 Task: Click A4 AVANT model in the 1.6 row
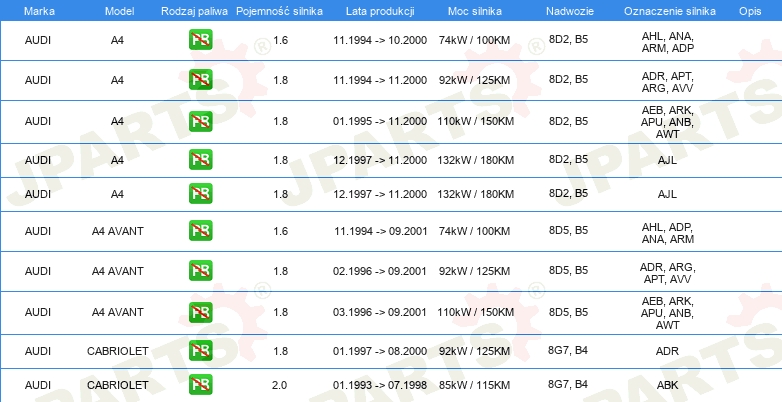point(118,231)
